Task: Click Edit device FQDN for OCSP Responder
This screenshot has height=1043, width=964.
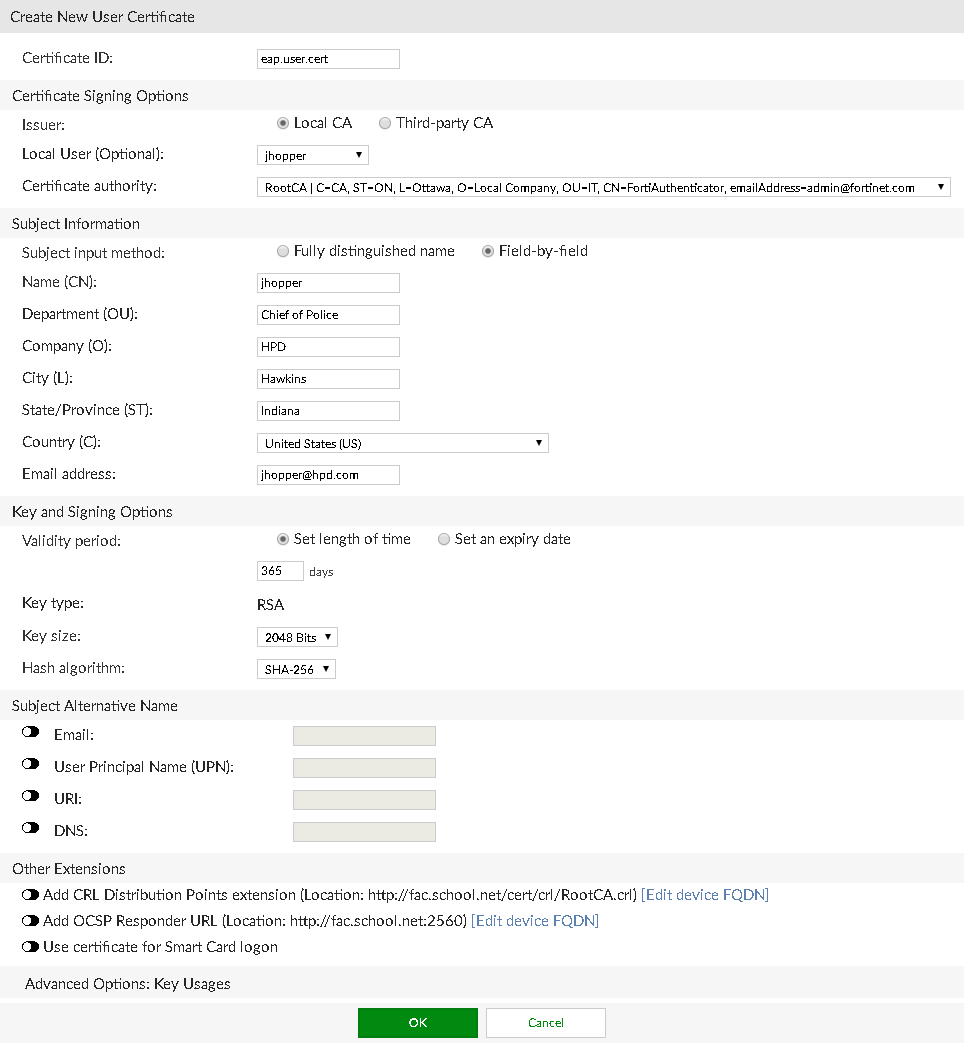Action: (x=535, y=920)
